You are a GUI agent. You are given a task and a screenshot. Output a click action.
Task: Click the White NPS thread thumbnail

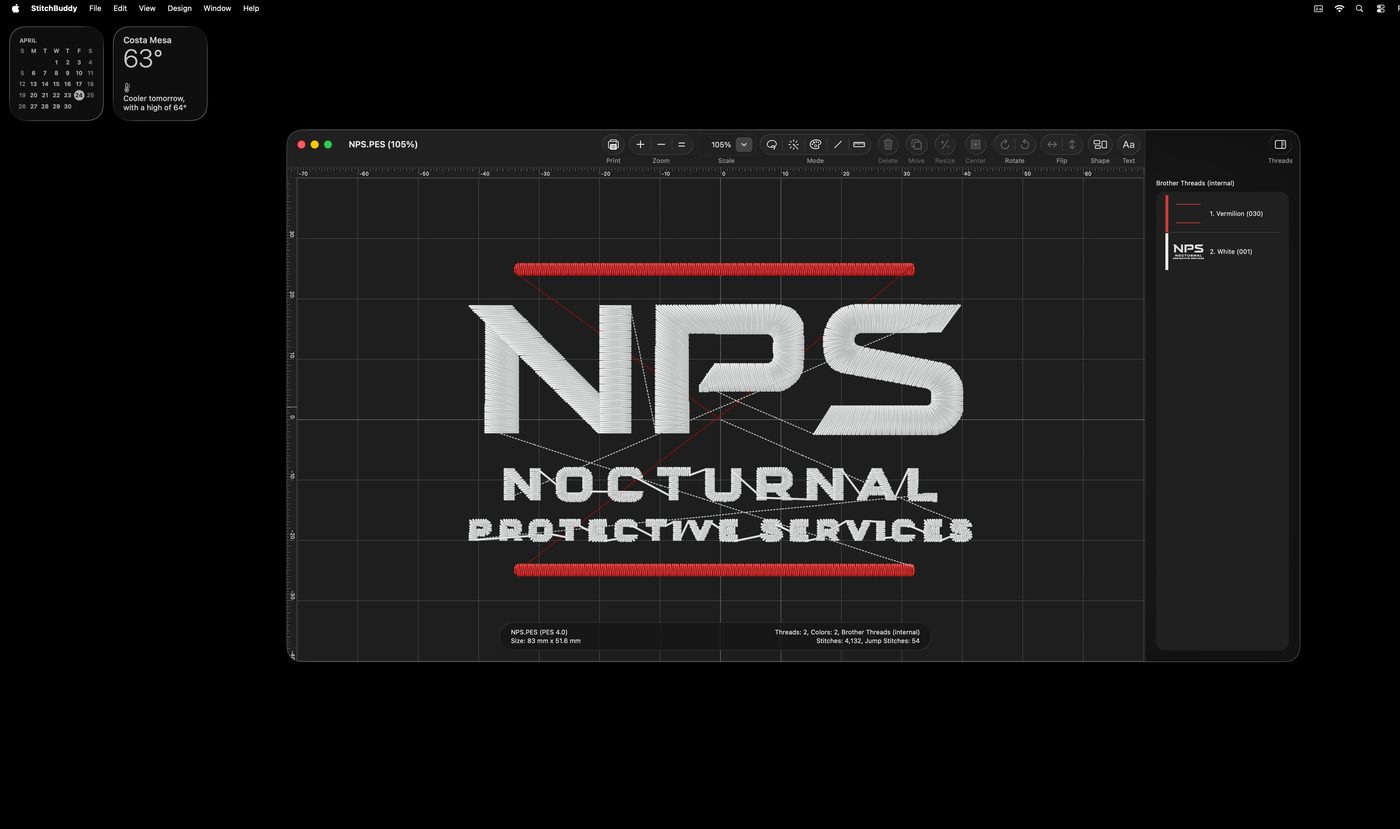1188,251
